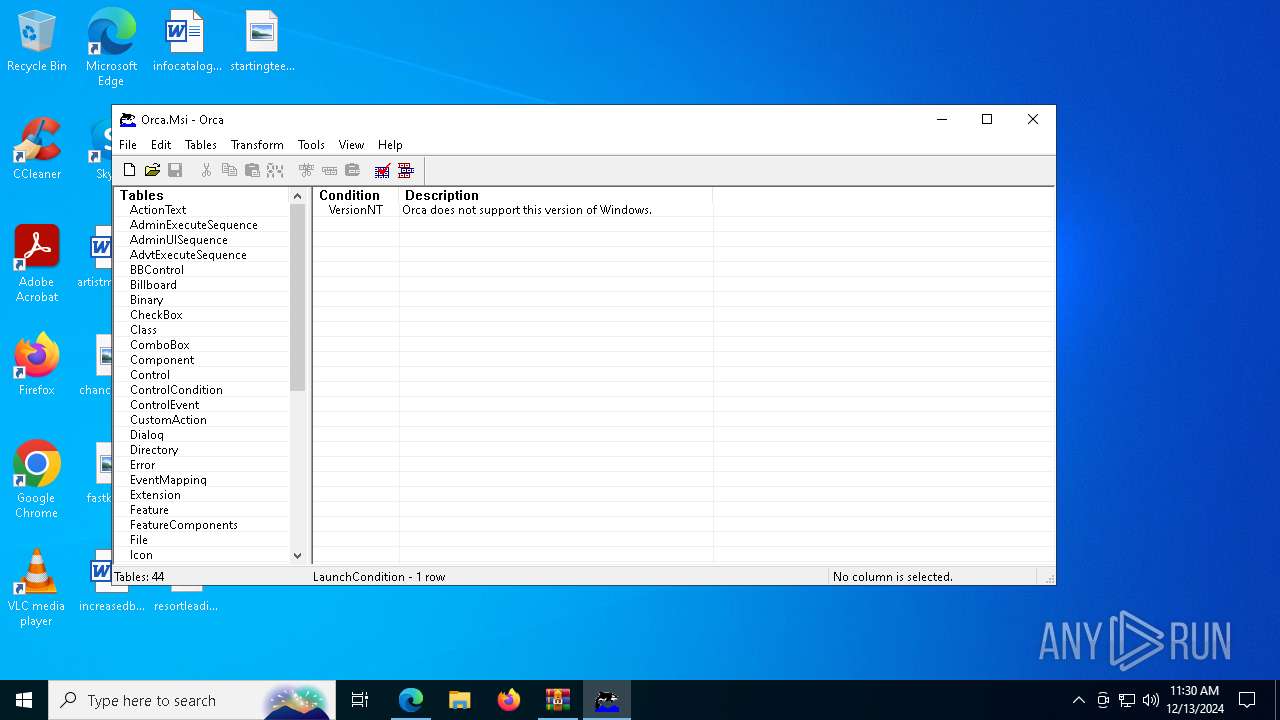Select the VLC media player desktop icon
This screenshot has width=1280, height=720.
pyautogui.click(x=36, y=588)
